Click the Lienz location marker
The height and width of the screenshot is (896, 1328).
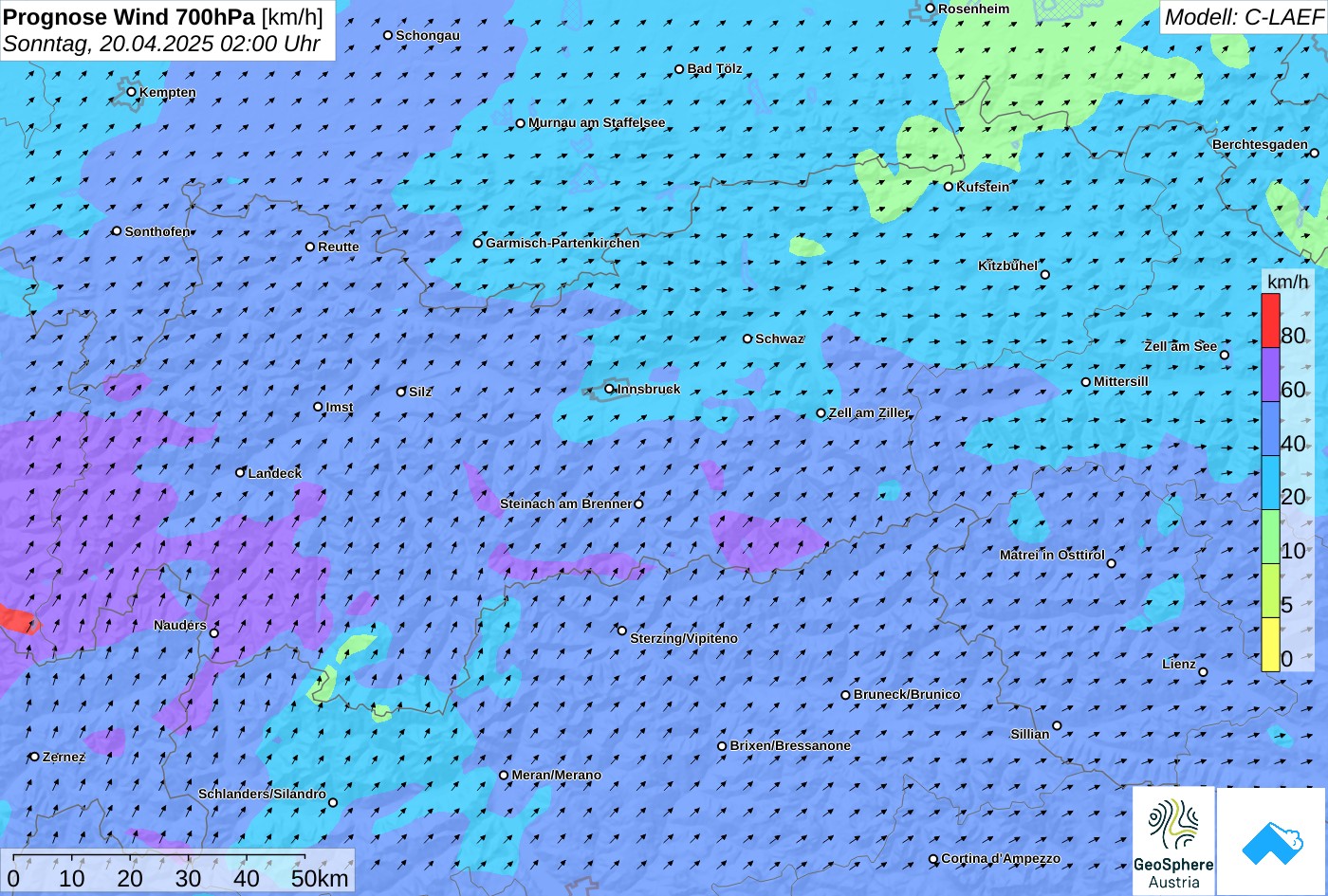[x=1204, y=672]
